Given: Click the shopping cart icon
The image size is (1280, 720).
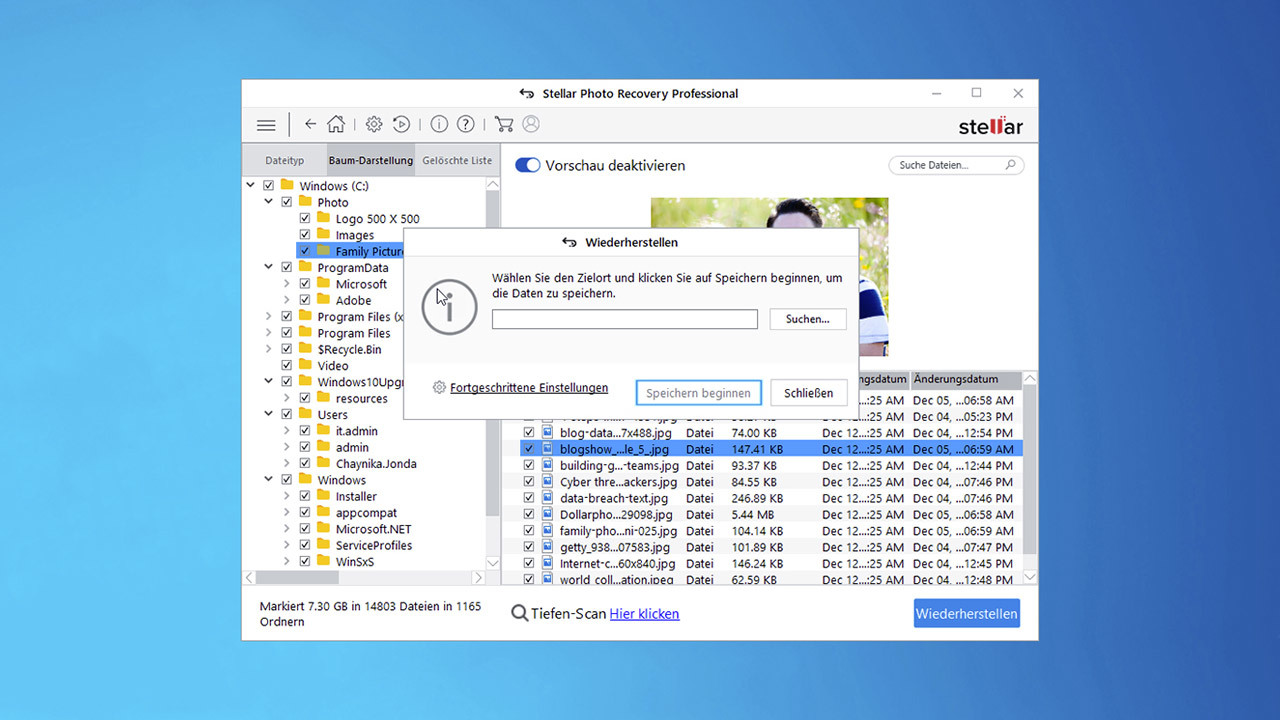Looking at the screenshot, I should [x=504, y=124].
